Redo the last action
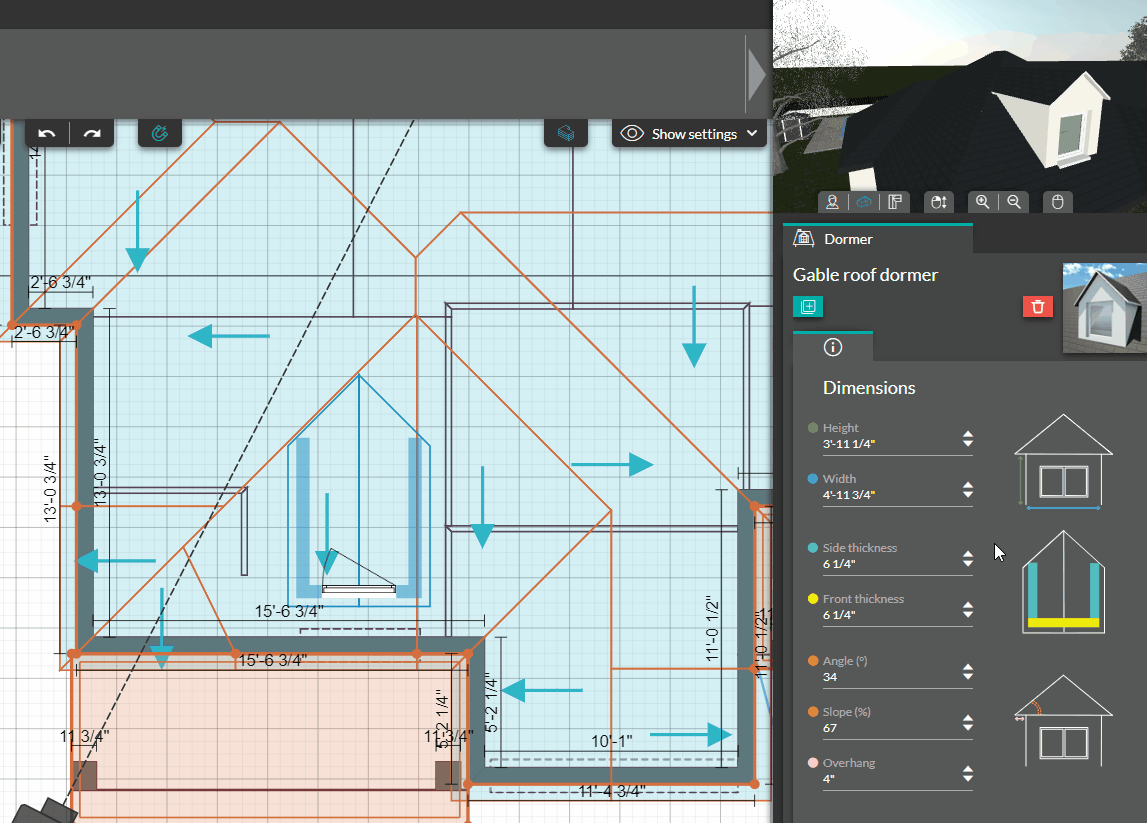 point(91,132)
